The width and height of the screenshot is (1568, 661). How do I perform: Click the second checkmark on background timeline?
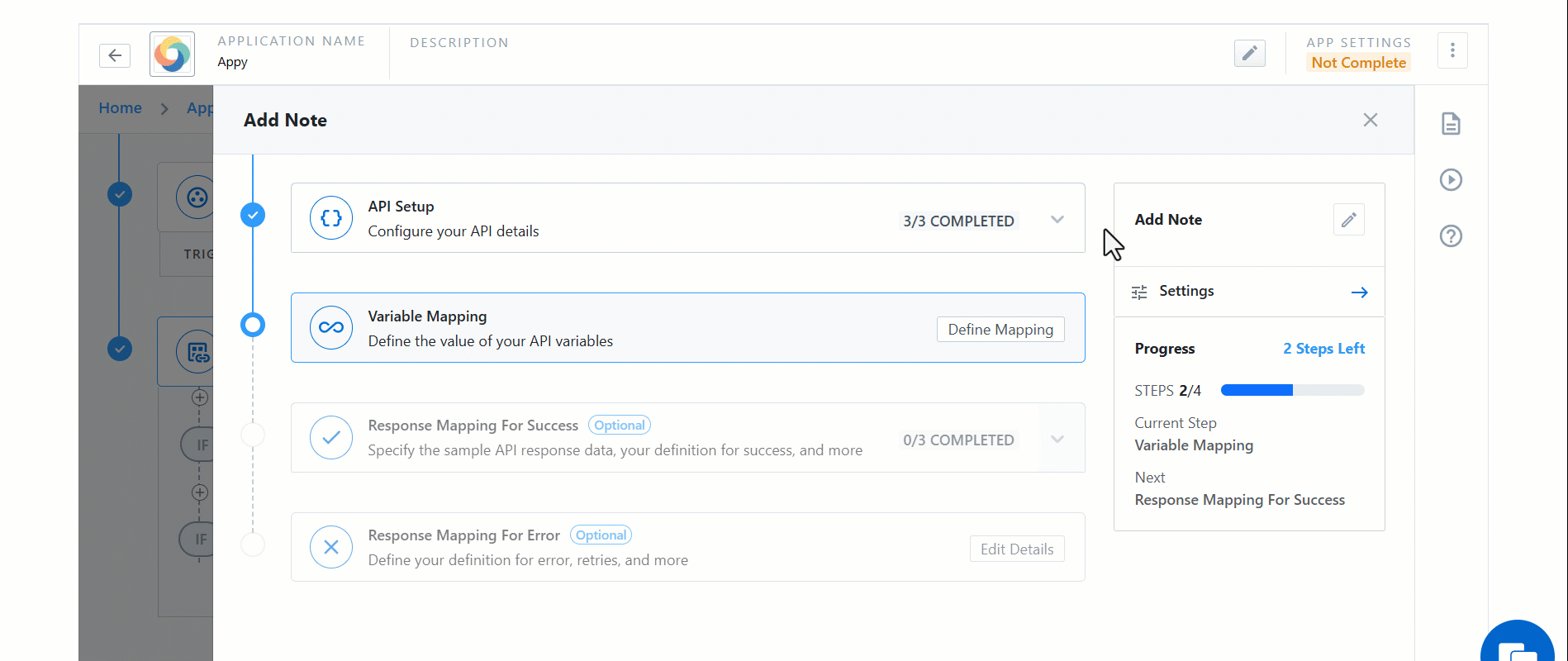120,349
